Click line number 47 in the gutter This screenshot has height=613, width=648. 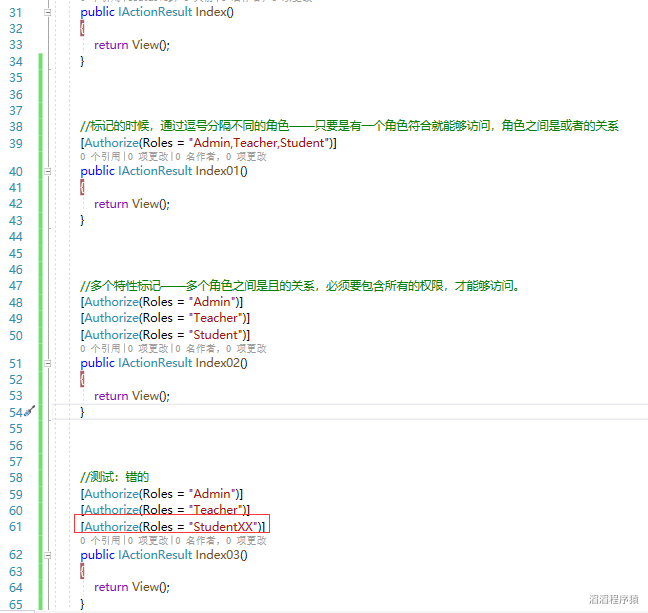[16, 286]
